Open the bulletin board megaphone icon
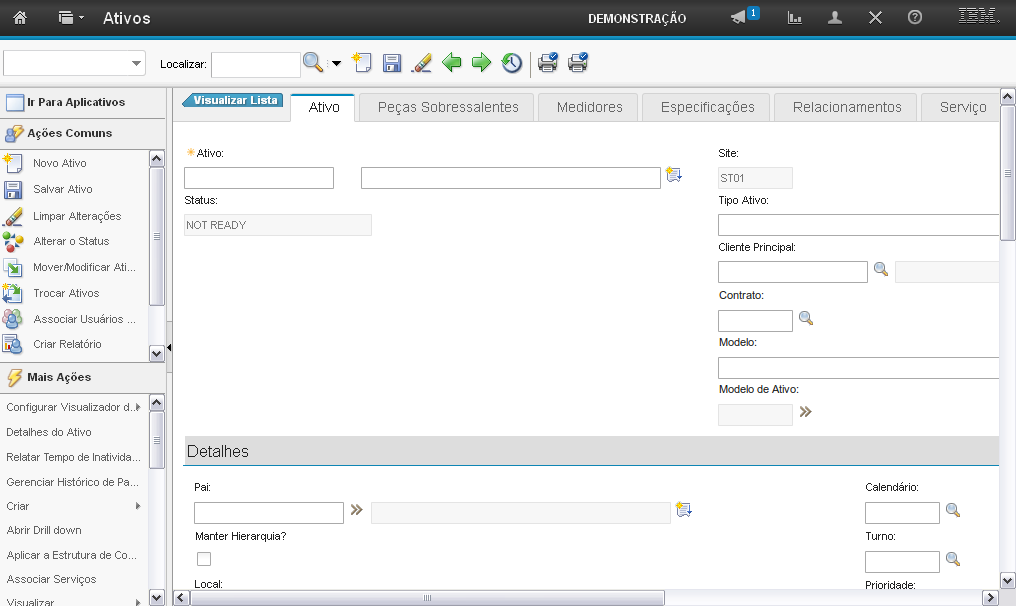The height and width of the screenshot is (607, 1016). [739, 18]
